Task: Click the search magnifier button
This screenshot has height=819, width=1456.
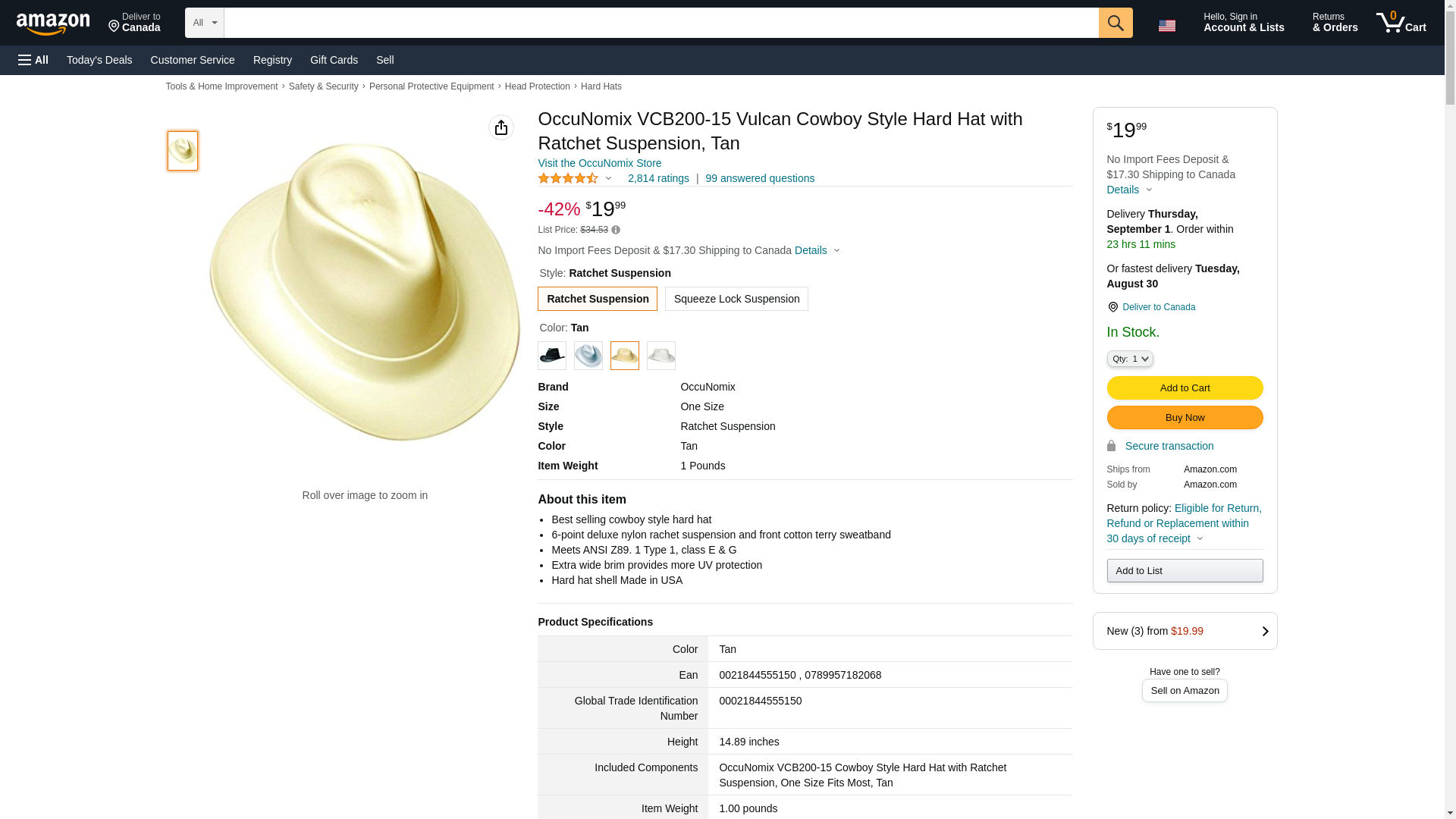Action: 1115,23
